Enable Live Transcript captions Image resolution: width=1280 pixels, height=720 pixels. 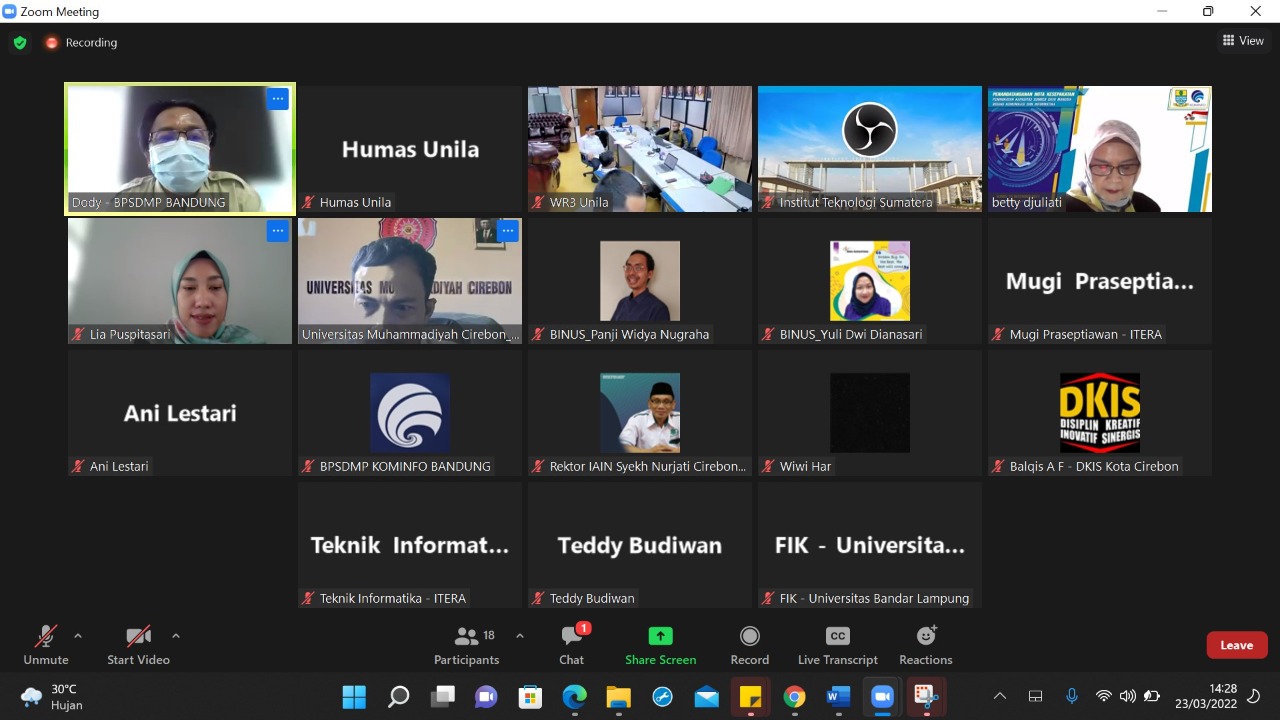click(x=837, y=645)
